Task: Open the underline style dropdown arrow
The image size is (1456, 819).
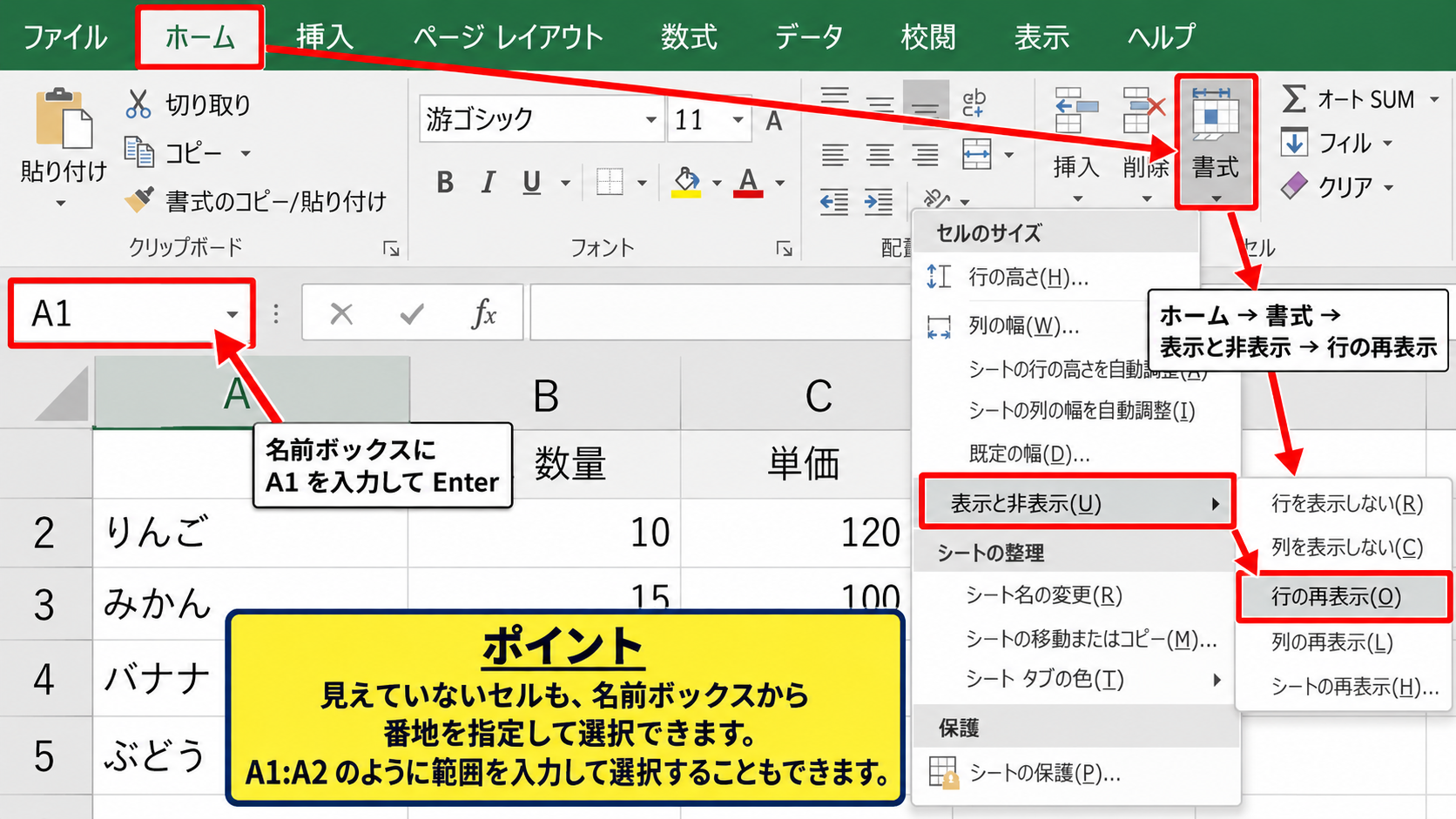Action: tap(565, 183)
